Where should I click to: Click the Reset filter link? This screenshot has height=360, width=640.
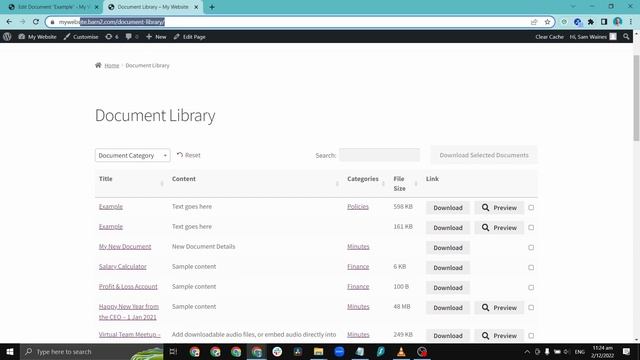pyautogui.click(x=189, y=155)
